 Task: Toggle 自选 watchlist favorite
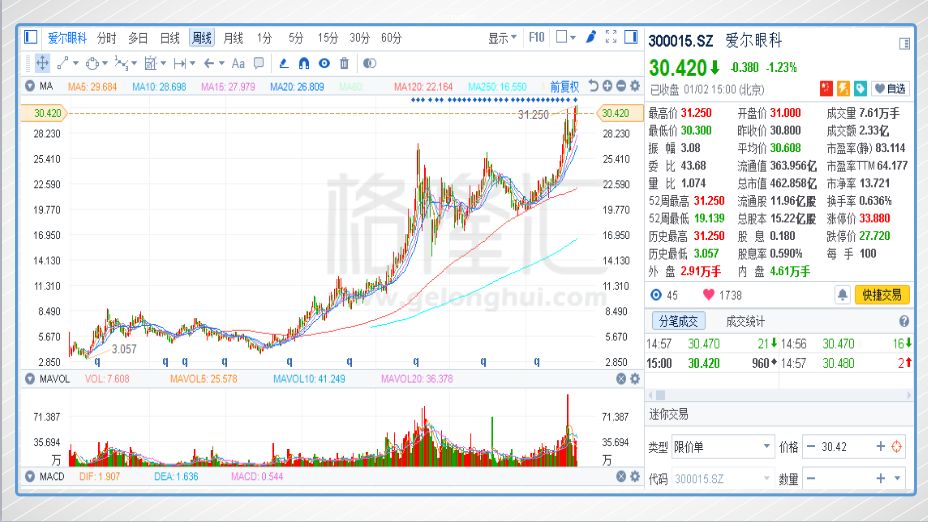pyautogui.click(x=890, y=89)
